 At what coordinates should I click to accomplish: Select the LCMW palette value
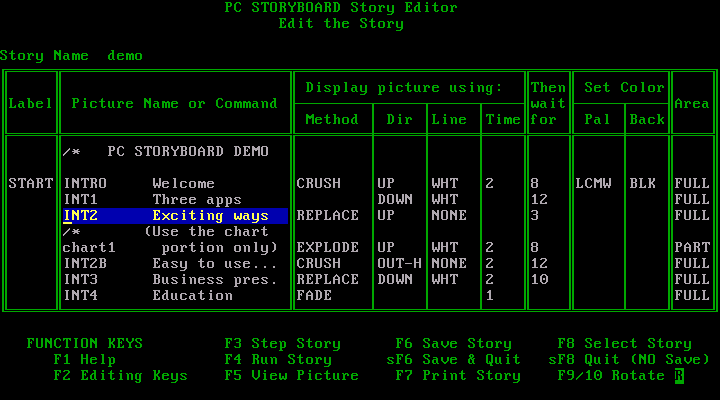(x=593, y=184)
